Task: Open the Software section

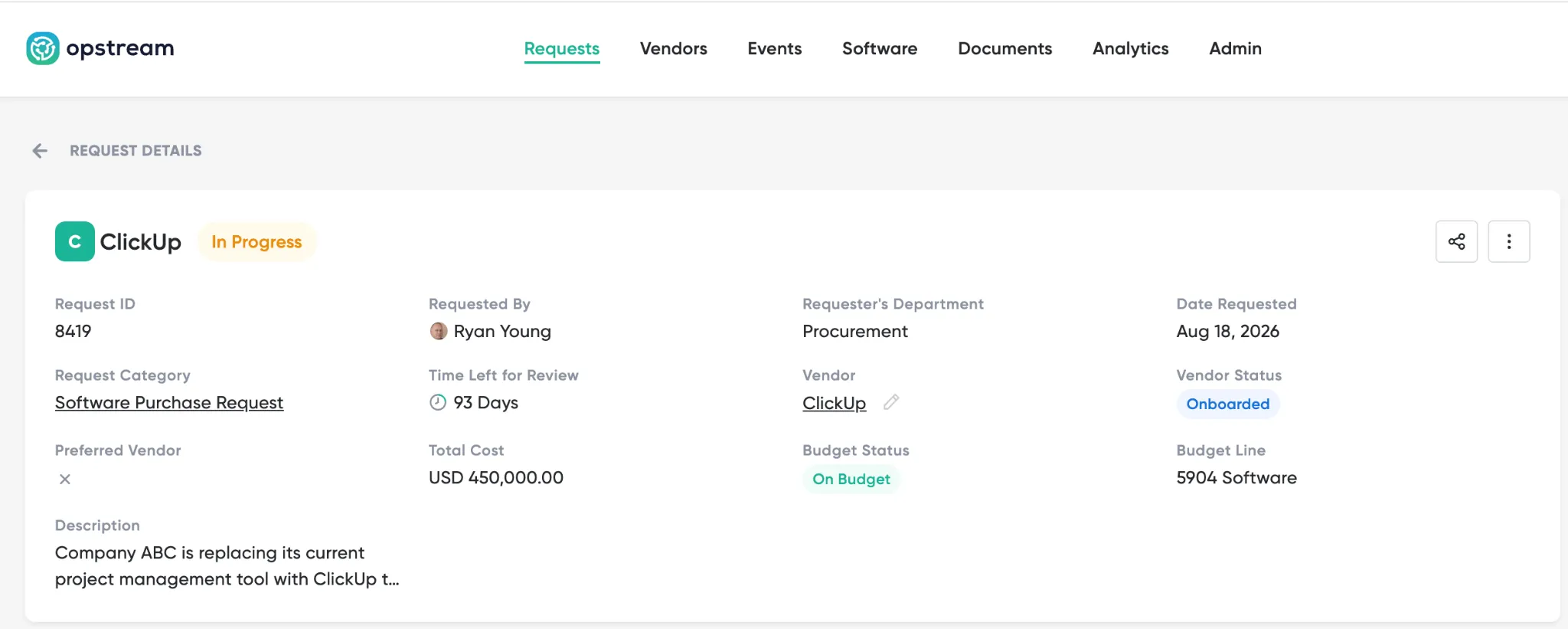Action: (x=880, y=48)
